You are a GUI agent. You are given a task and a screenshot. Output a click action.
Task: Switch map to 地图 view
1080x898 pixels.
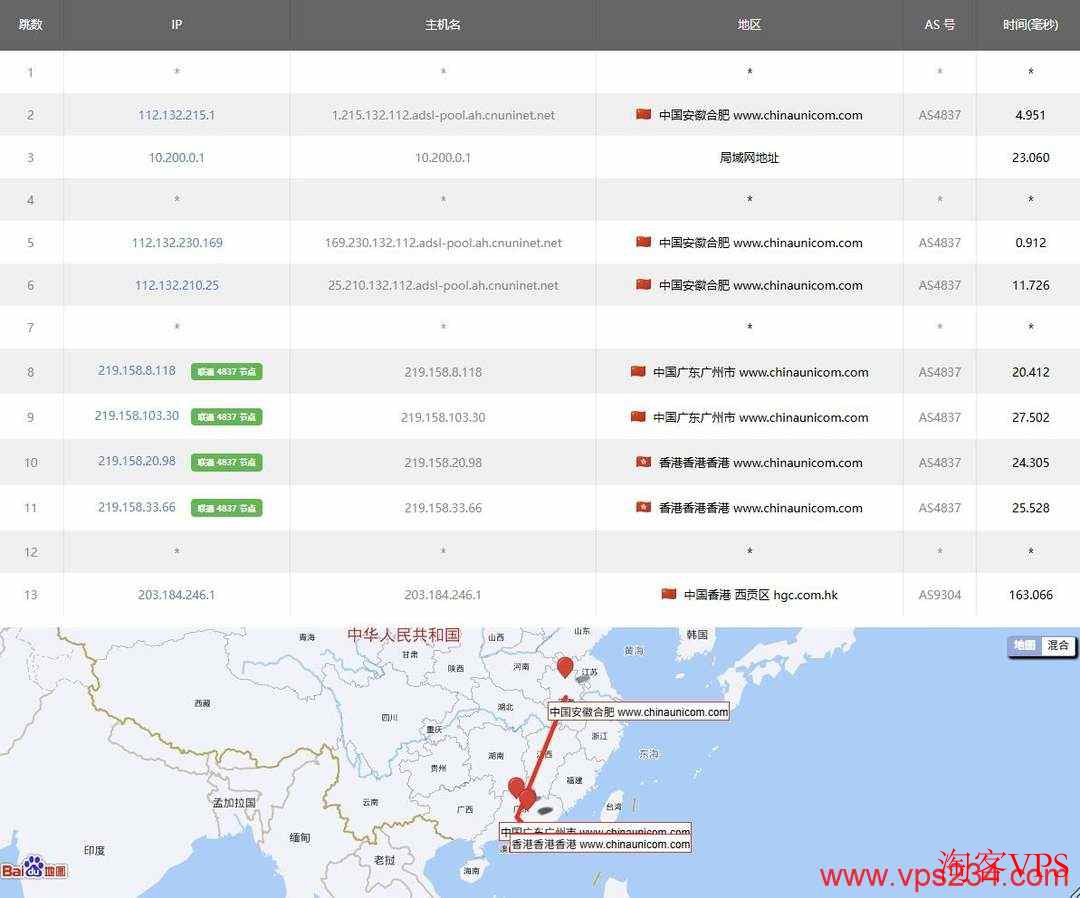coord(1024,645)
